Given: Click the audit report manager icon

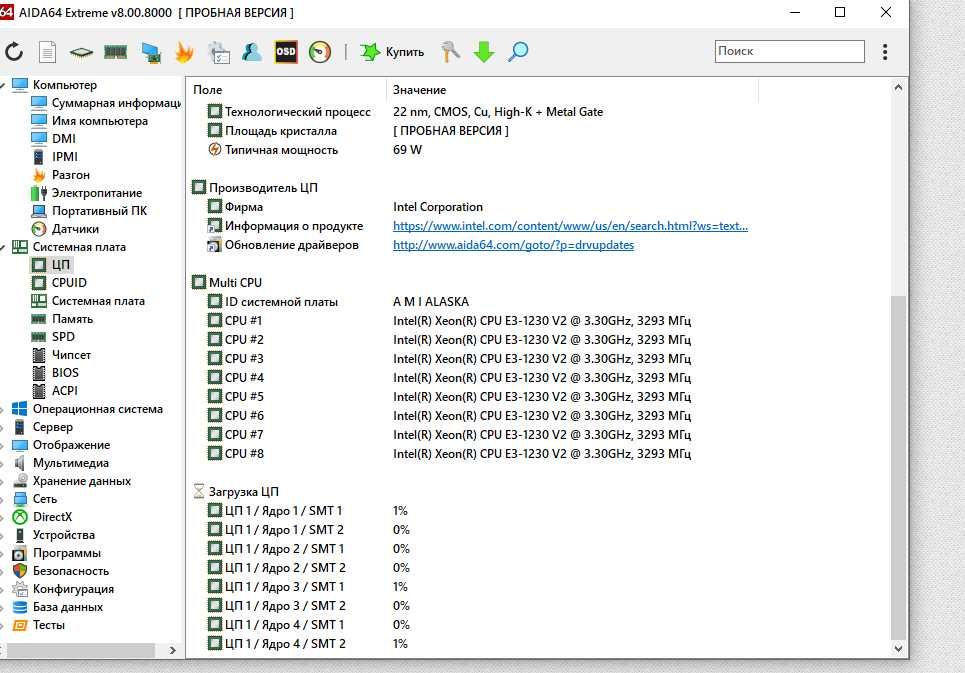Looking at the screenshot, I should point(218,52).
